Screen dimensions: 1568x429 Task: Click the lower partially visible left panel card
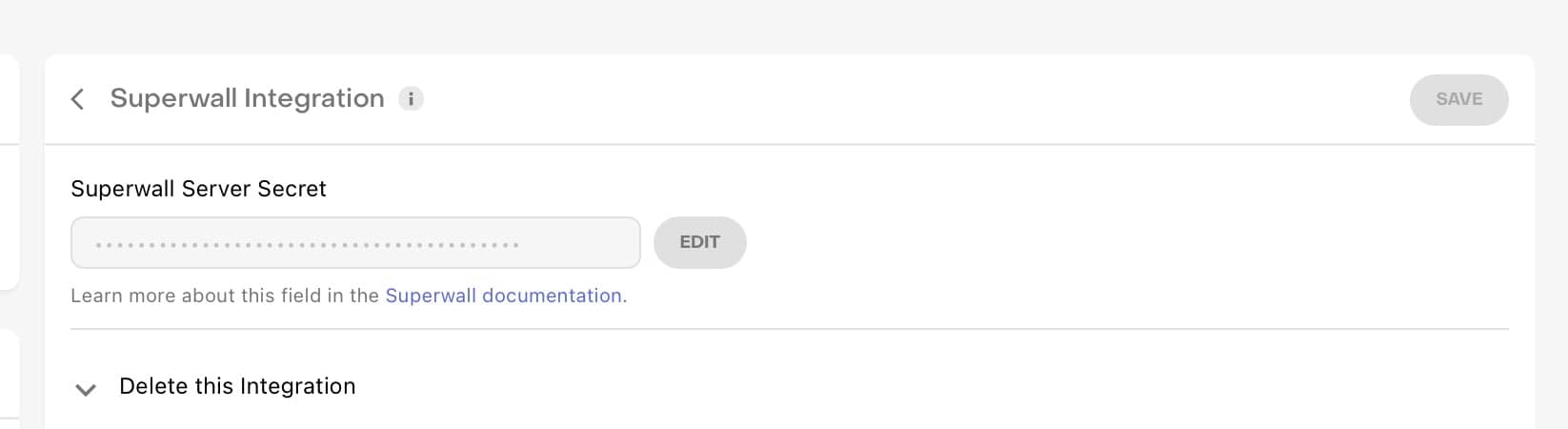tap(9, 372)
